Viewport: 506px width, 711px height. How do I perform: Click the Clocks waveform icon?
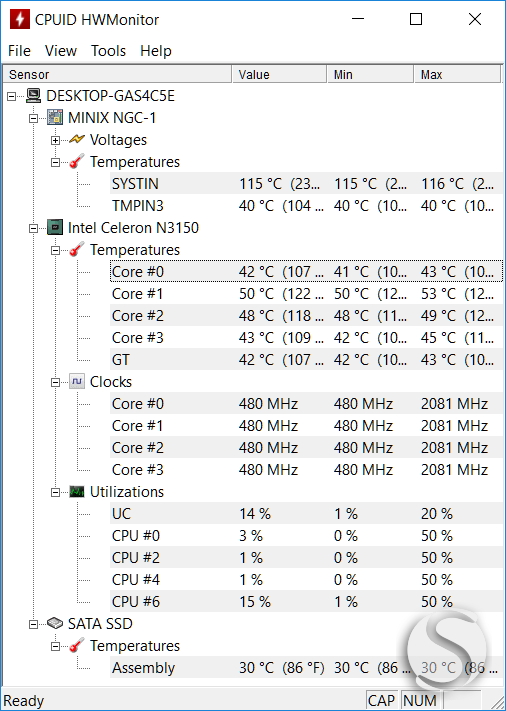click(77, 382)
